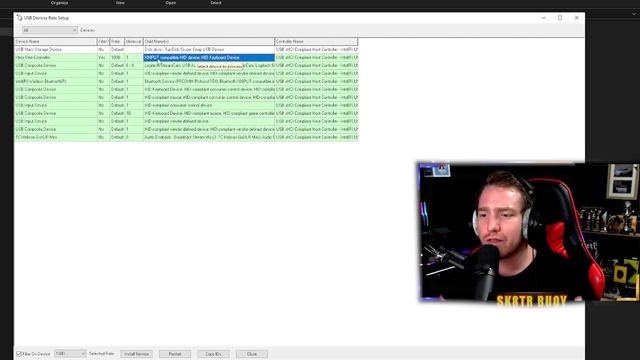Click the highlighted XINPUT compatible HID device cell

point(209,58)
